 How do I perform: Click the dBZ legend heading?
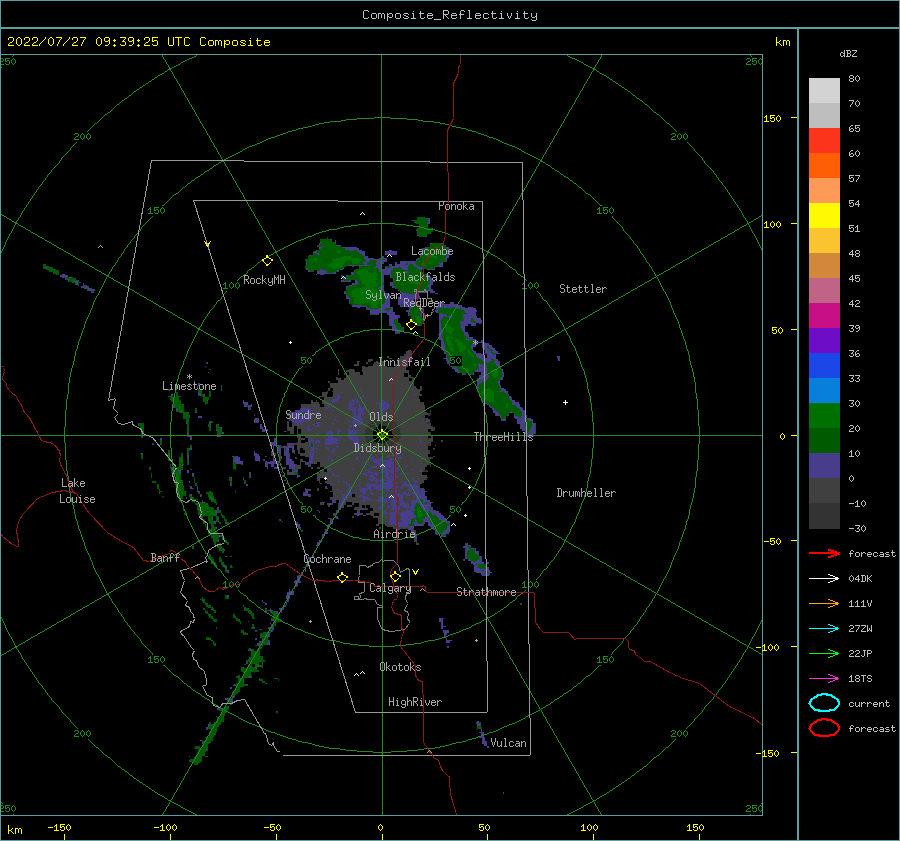coord(848,53)
